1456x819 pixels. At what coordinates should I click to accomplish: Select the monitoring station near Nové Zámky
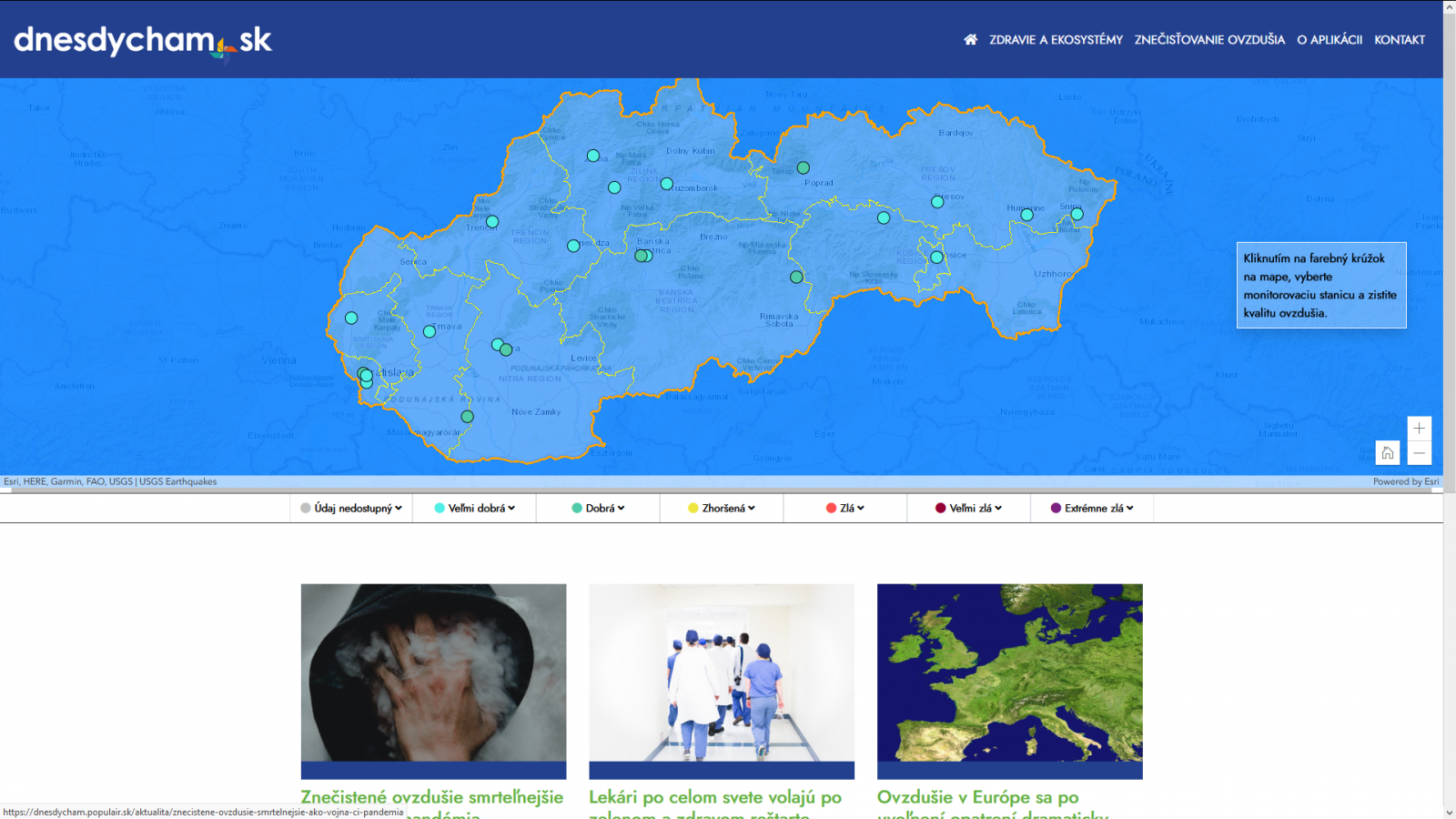467,417
